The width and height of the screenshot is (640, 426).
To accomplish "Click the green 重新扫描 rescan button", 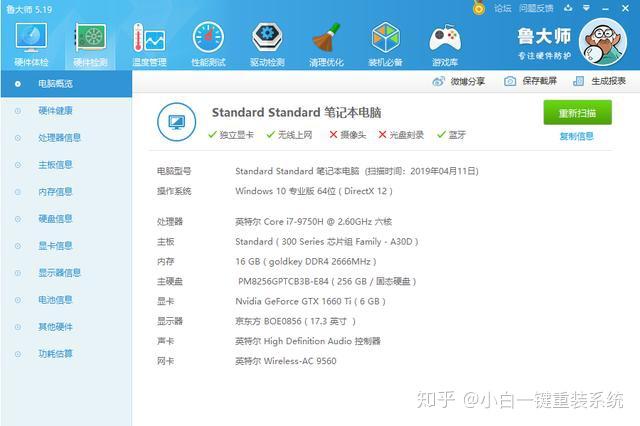I will pos(578,113).
